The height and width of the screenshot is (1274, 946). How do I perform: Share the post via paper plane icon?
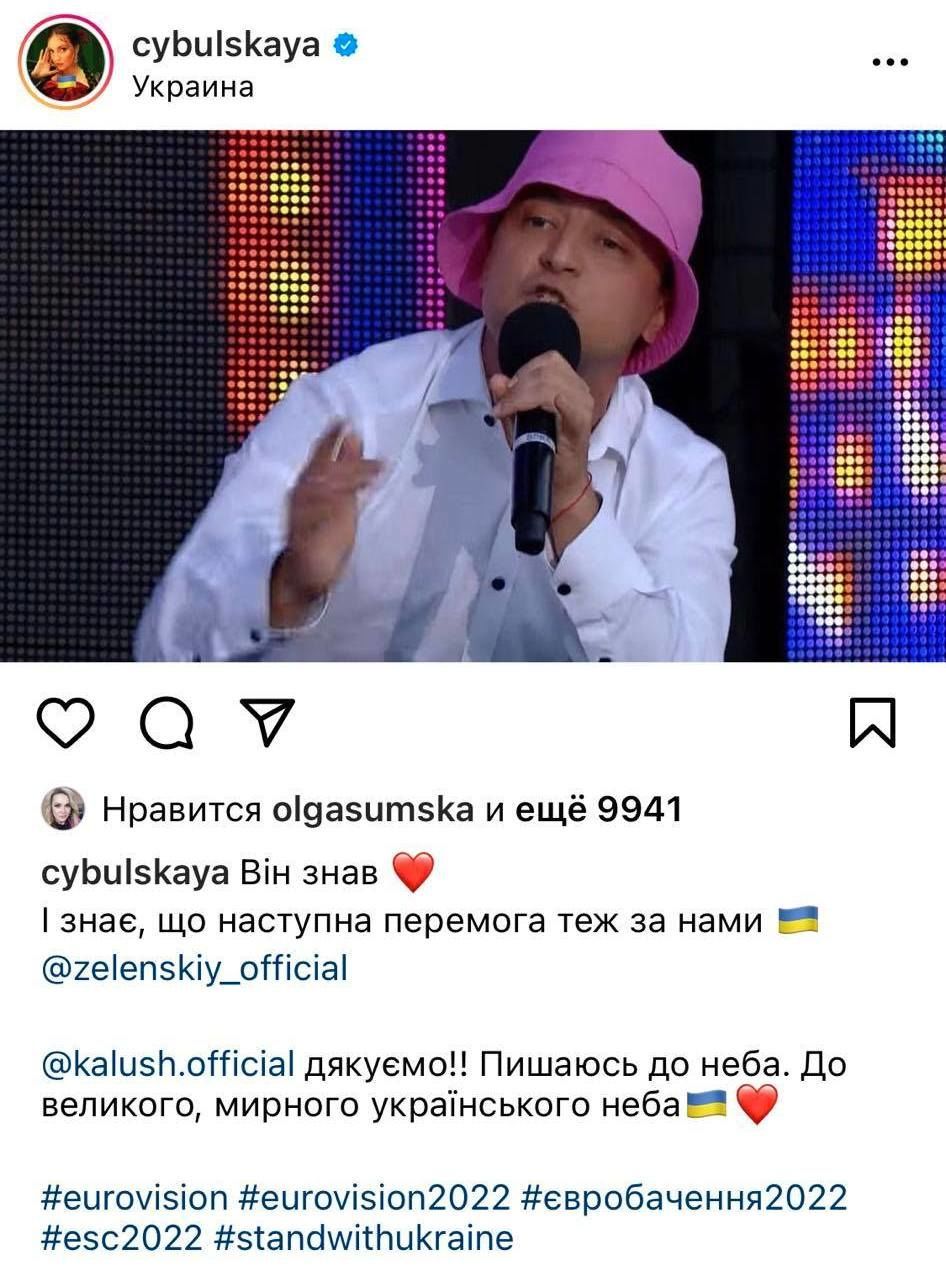(268, 722)
